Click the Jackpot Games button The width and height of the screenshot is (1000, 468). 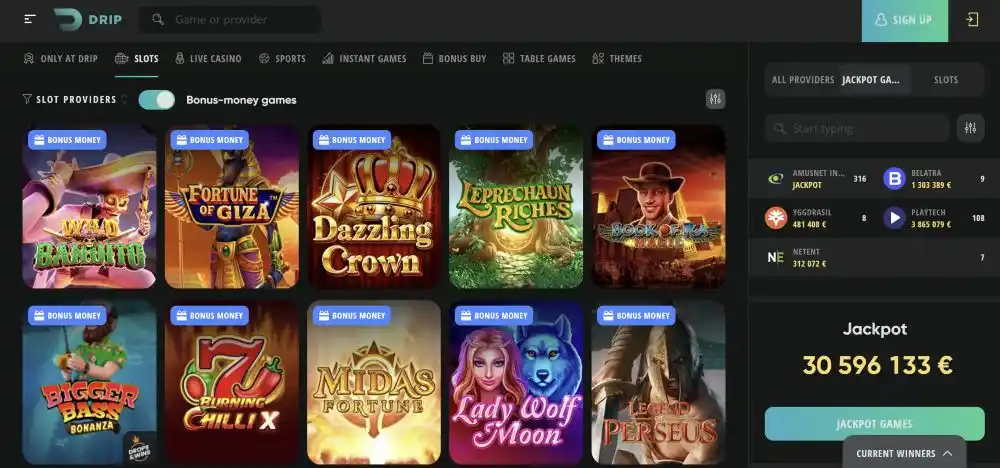pyautogui.click(x=874, y=424)
